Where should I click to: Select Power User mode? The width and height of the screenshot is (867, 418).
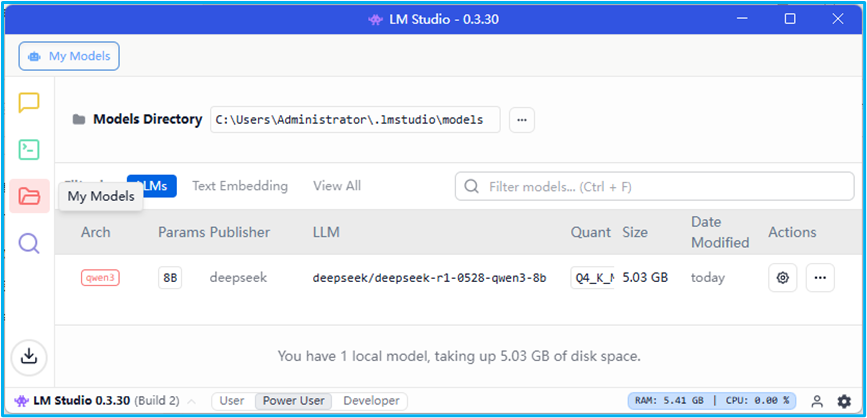293,401
